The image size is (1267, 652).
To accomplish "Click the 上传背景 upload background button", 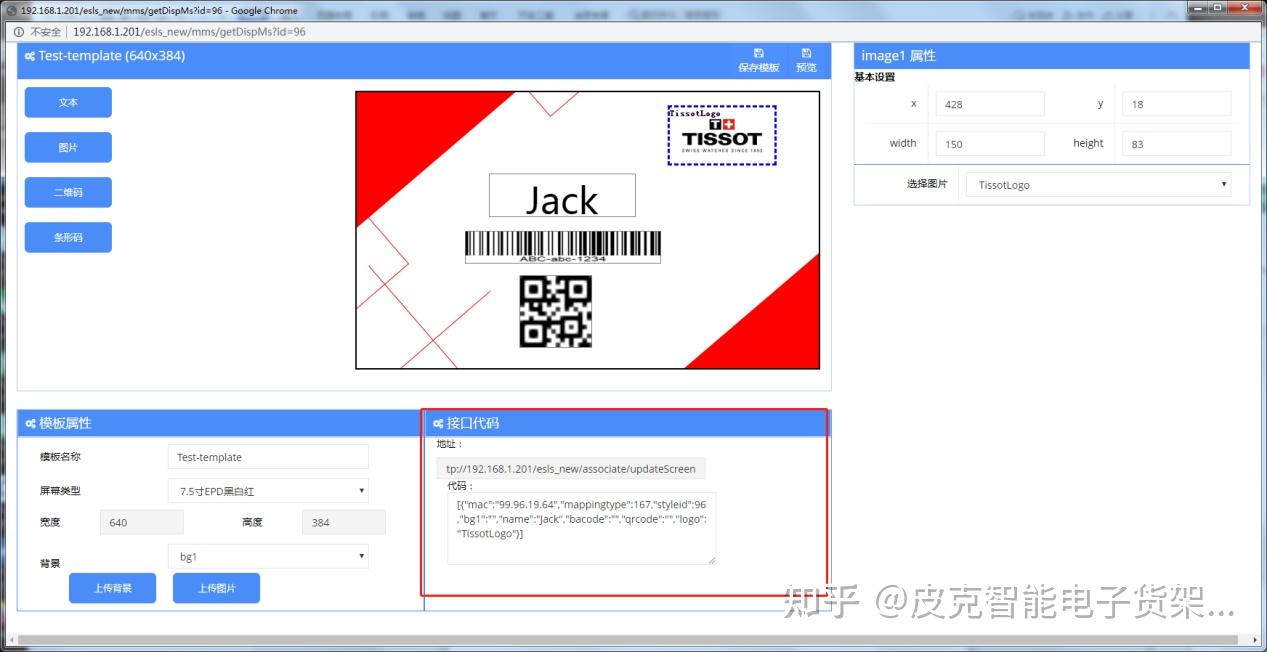I will pyautogui.click(x=112, y=588).
